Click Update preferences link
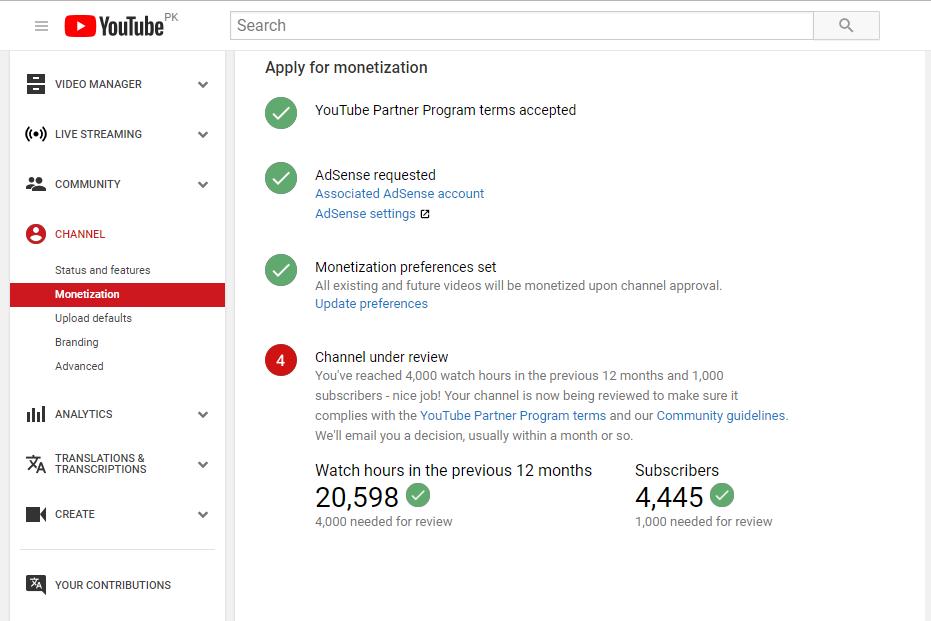The height and width of the screenshot is (621, 931). click(371, 303)
